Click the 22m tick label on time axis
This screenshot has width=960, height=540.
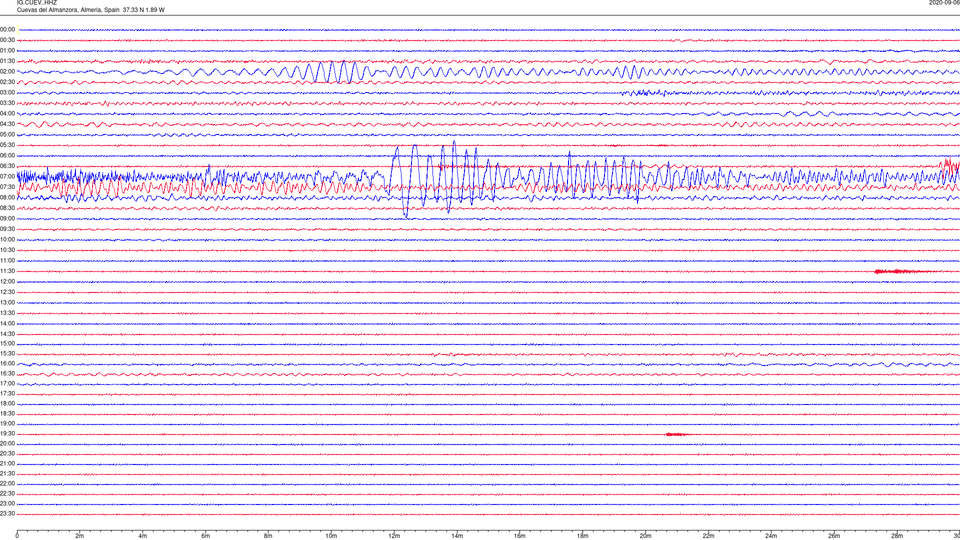708,536
